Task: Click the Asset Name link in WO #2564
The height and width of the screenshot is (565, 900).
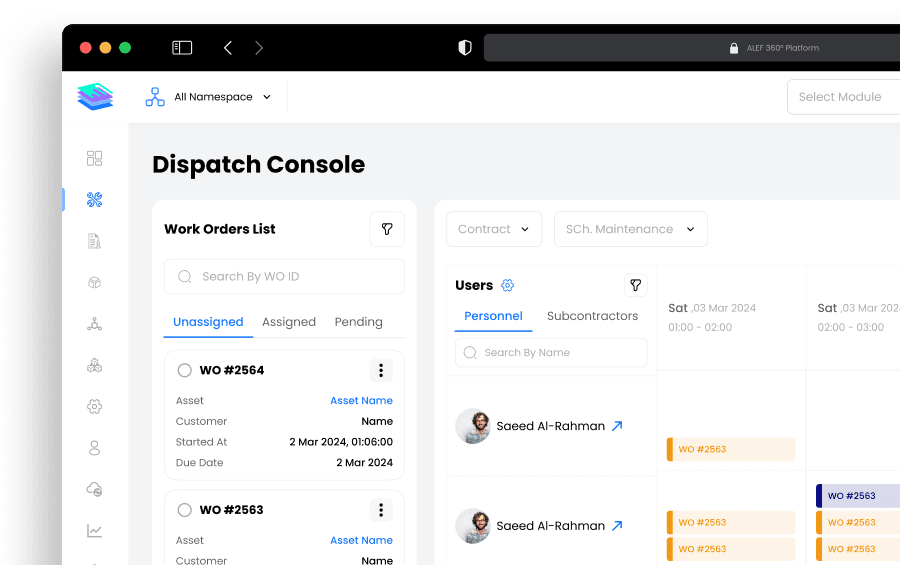Action: [361, 400]
